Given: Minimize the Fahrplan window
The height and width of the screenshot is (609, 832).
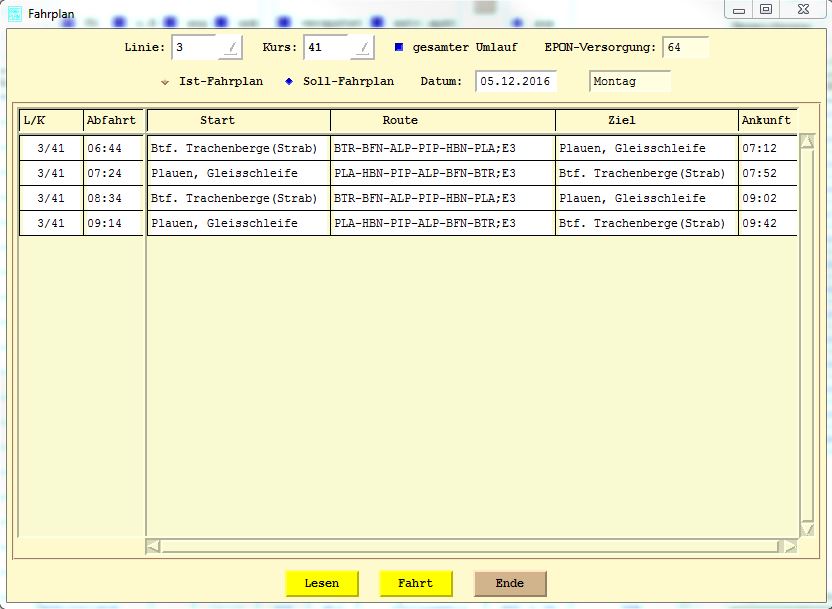Looking at the screenshot, I should point(740,9).
